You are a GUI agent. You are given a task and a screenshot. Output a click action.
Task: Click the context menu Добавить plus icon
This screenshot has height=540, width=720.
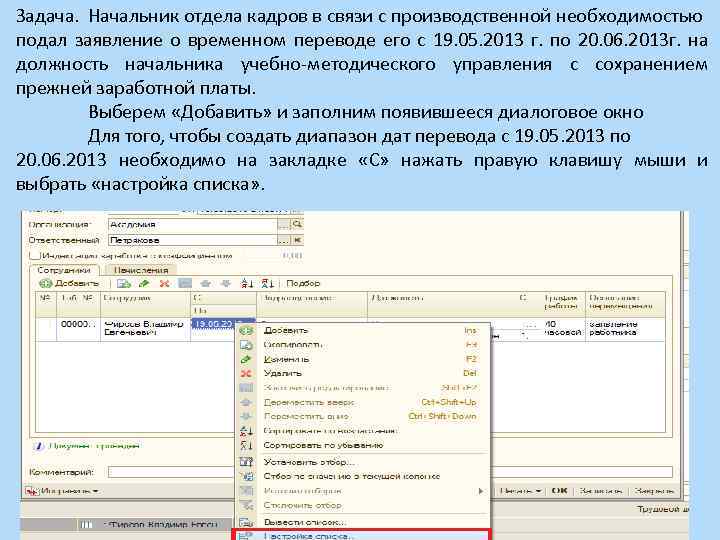click(x=247, y=331)
